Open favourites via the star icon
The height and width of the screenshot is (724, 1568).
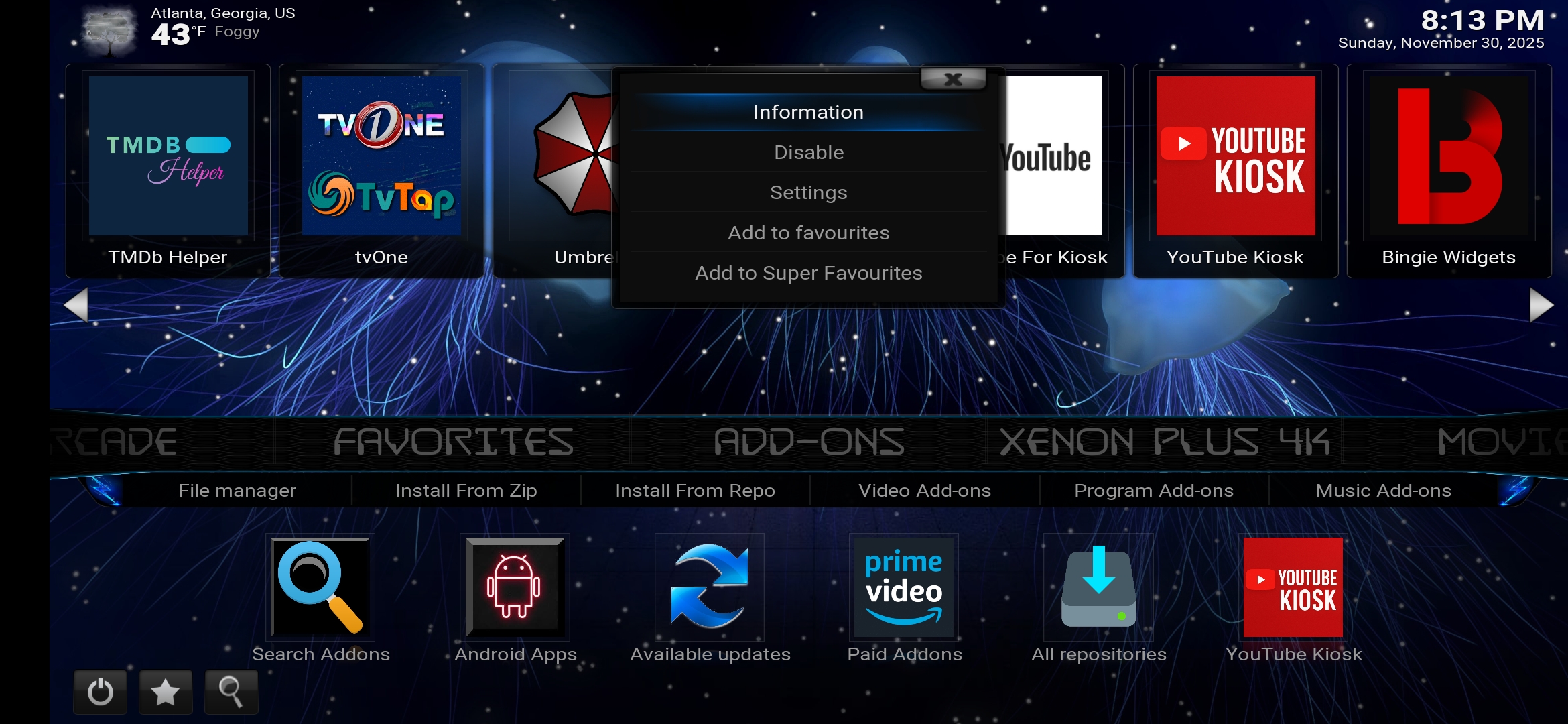(x=165, y=692)
